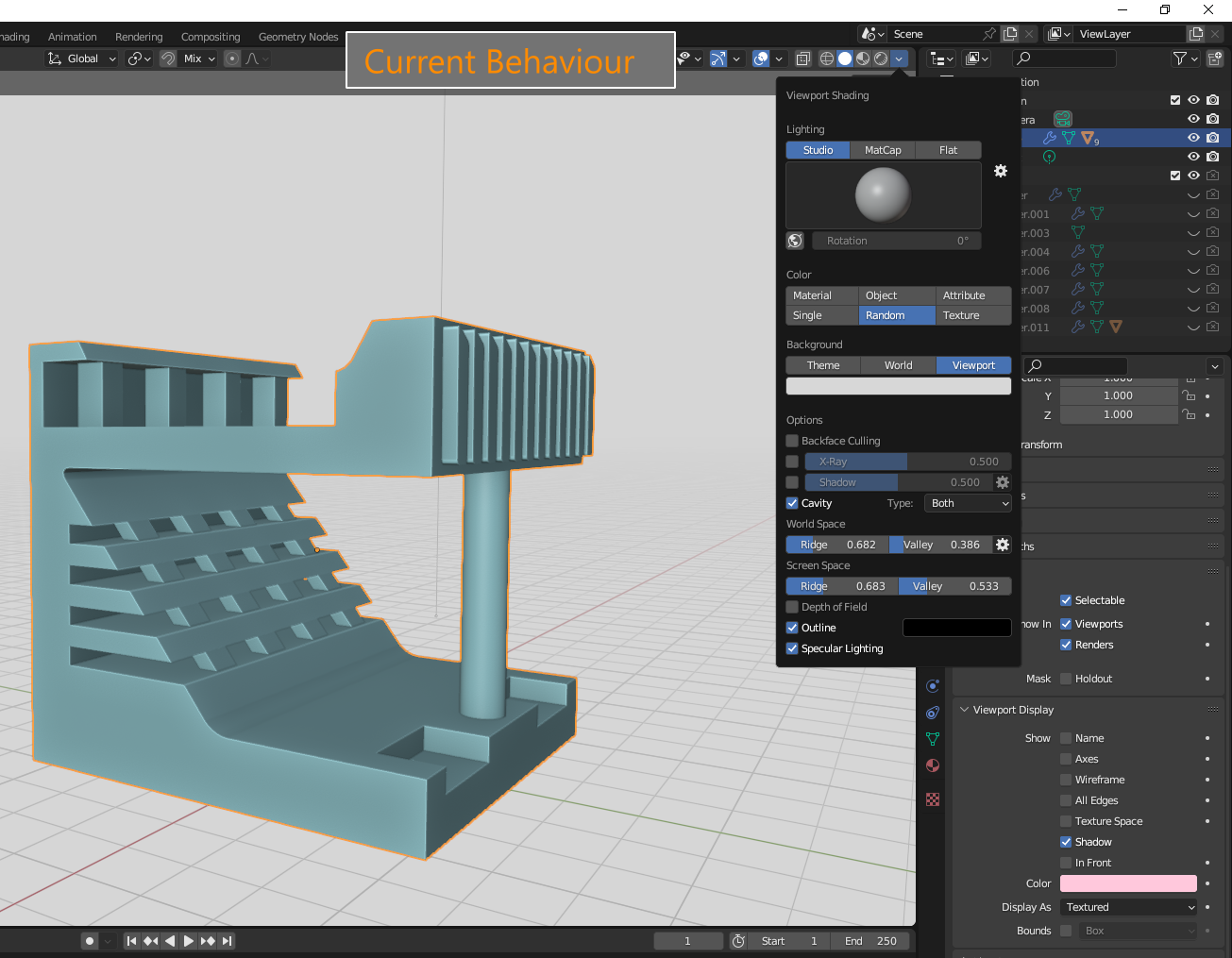
Task: Open the Material properties tab icon
Action: click(x=933, y=765)
